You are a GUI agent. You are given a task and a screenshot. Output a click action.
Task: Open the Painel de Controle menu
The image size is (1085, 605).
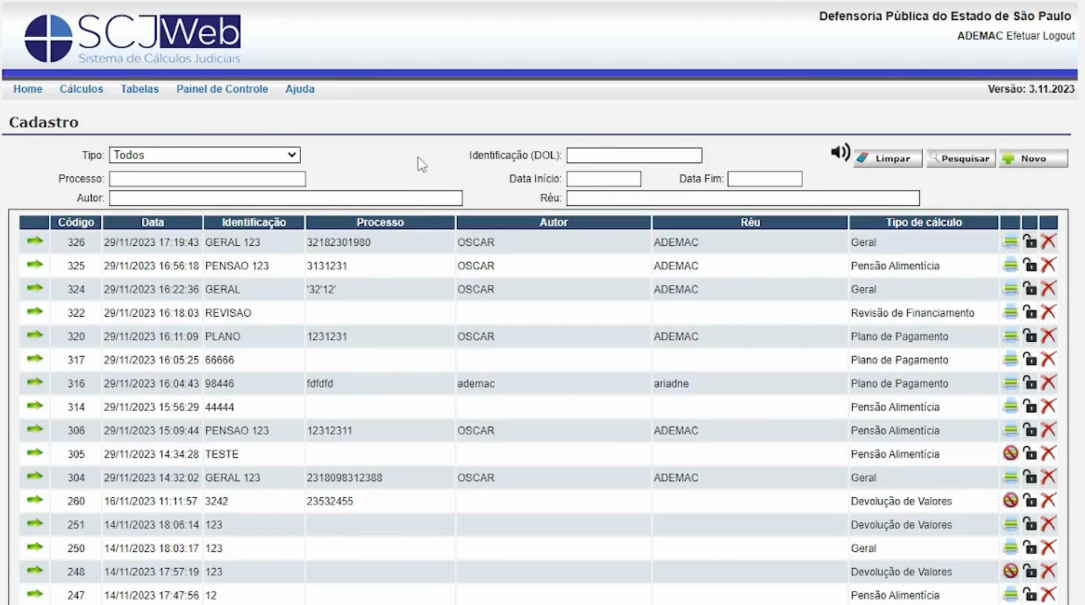pyautogui.click(x=222, y=89)
